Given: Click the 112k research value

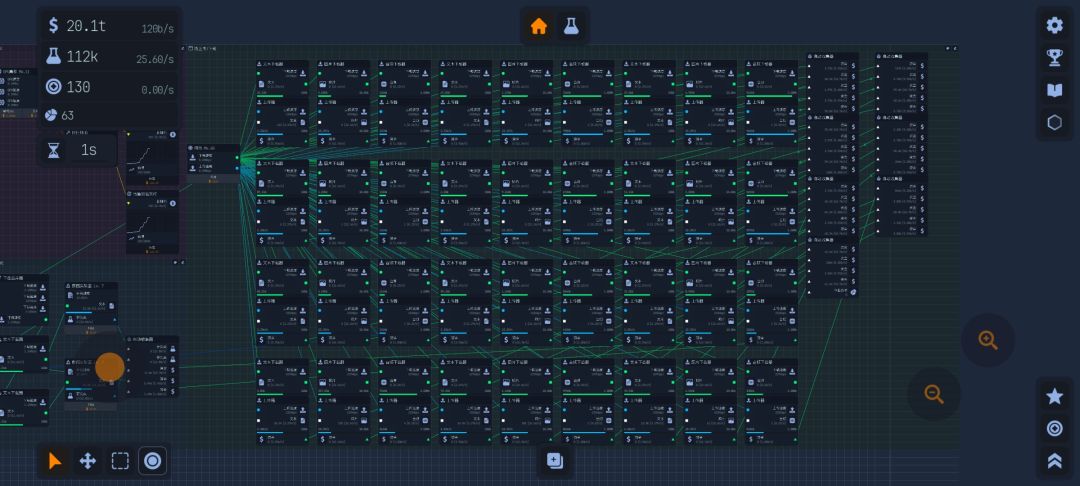Looking at the screenshot, I should [81, 56].
